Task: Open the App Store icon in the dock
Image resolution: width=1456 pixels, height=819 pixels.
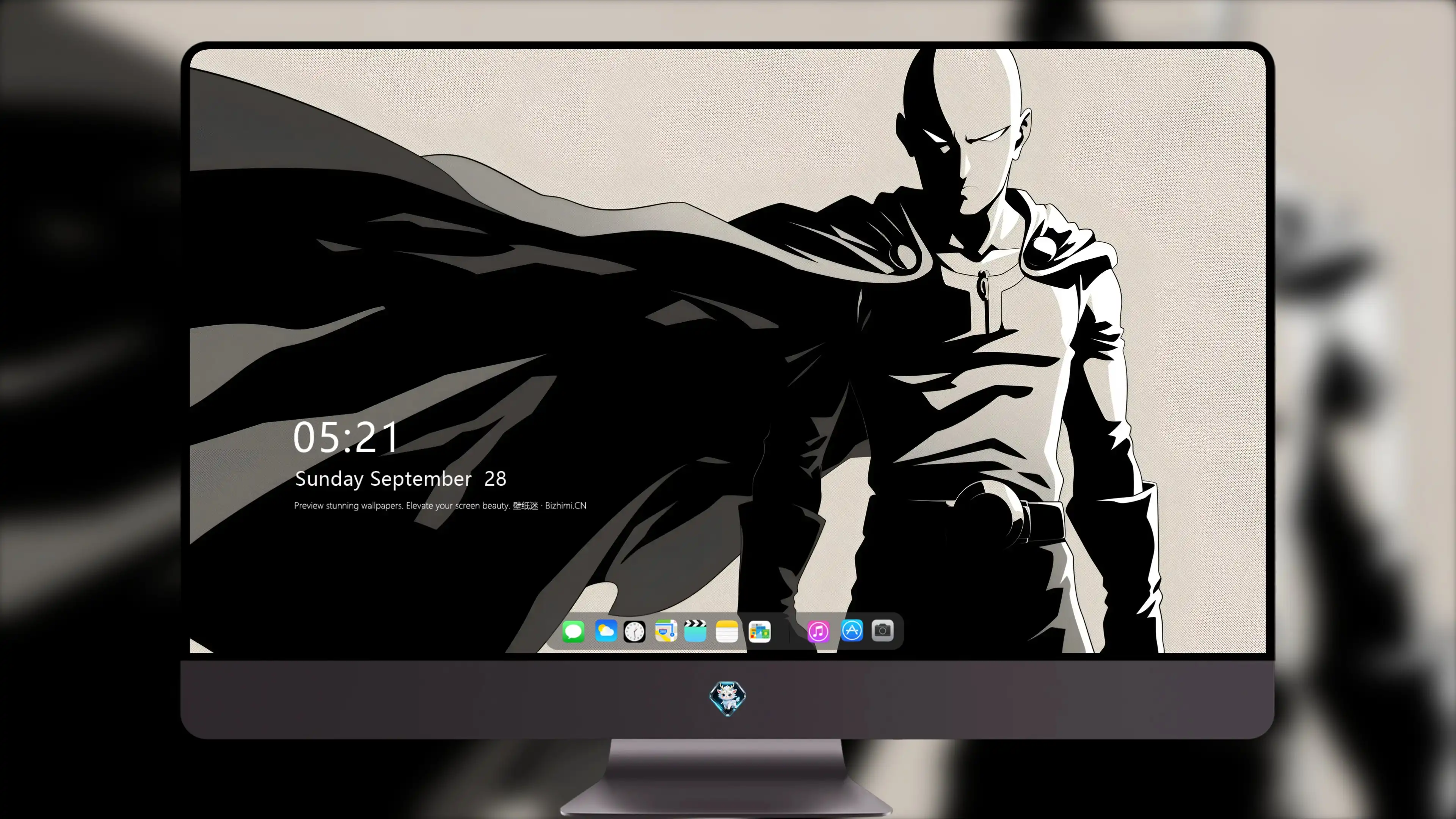Action: click(852, 630)
